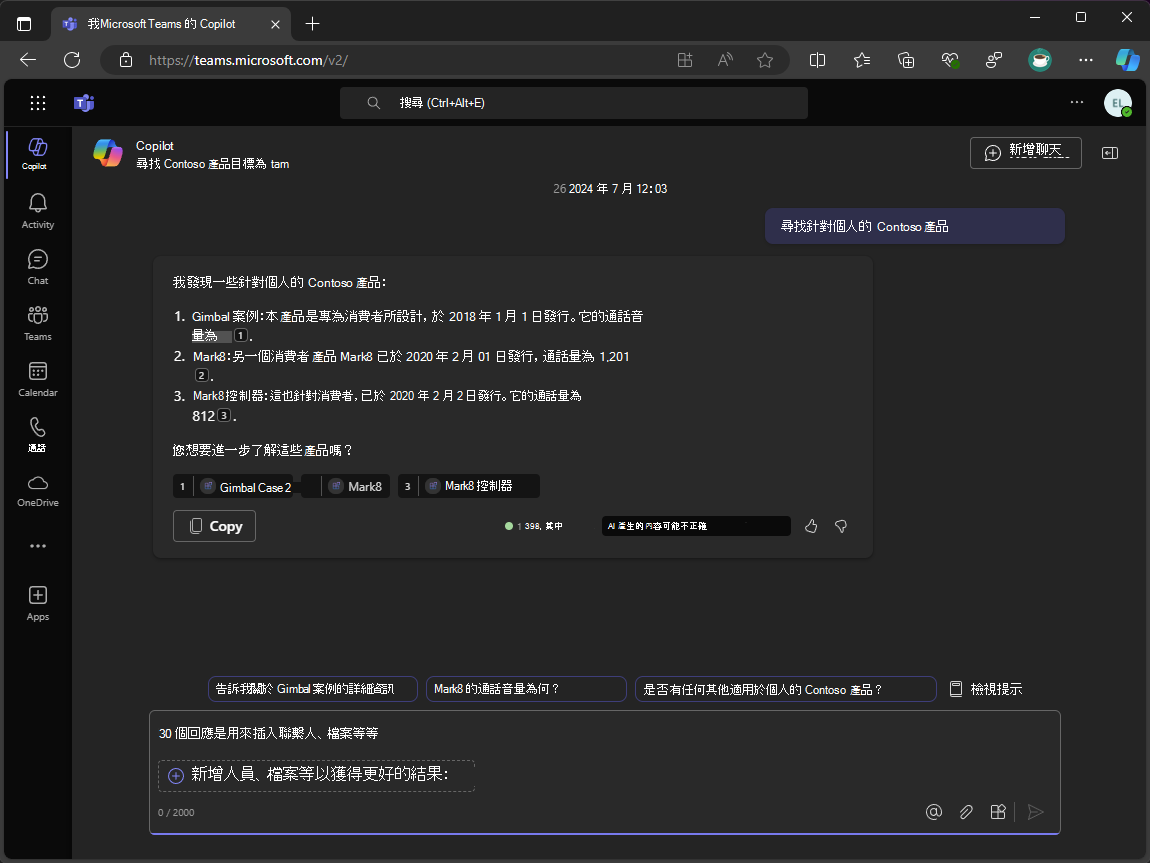The width and height of the screenshot is (1150, 863).
Task: Click citation marker 1 in Gimbal item
Action: [241, 336]
